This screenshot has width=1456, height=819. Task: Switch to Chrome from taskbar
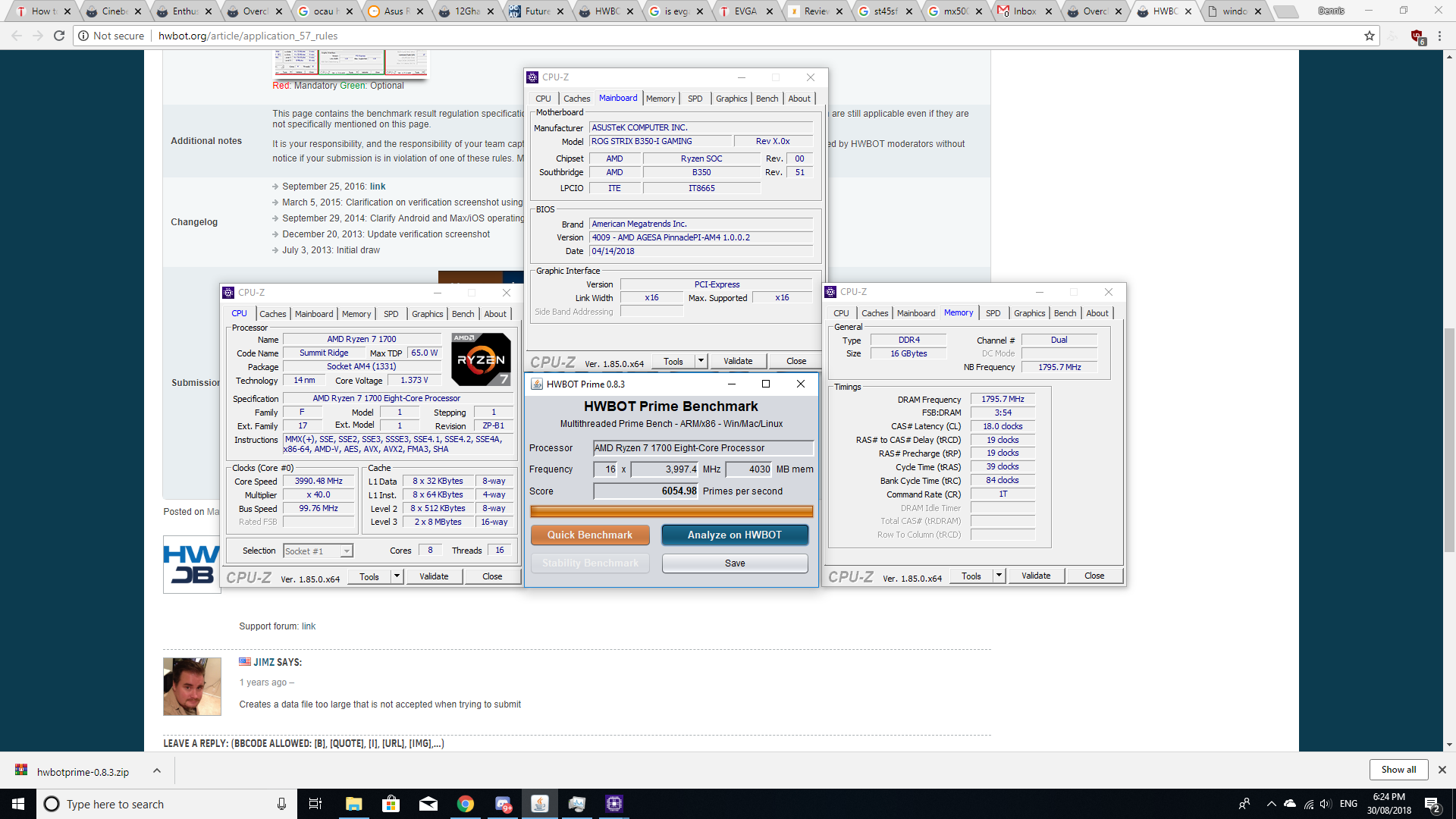pyautogui.click(x=466, y=804)
